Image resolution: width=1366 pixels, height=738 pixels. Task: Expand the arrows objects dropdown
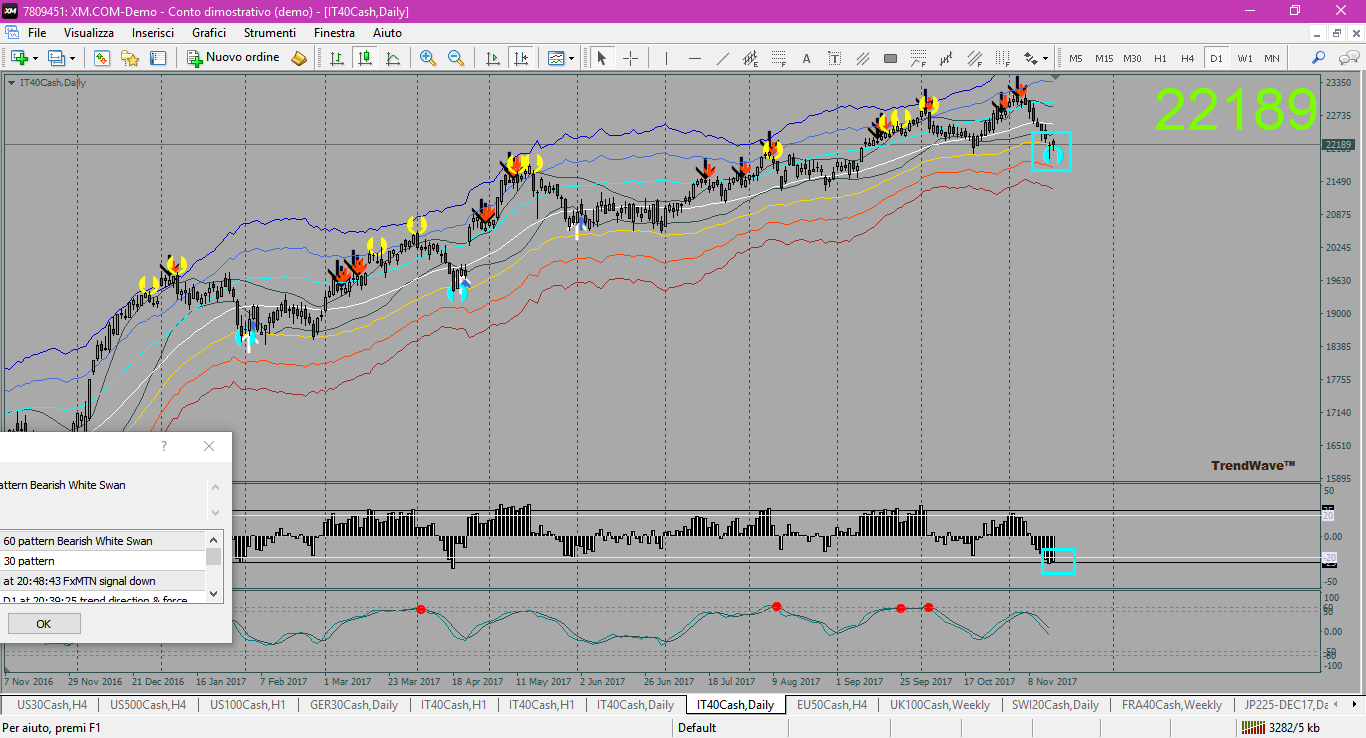pos(1045,58)
